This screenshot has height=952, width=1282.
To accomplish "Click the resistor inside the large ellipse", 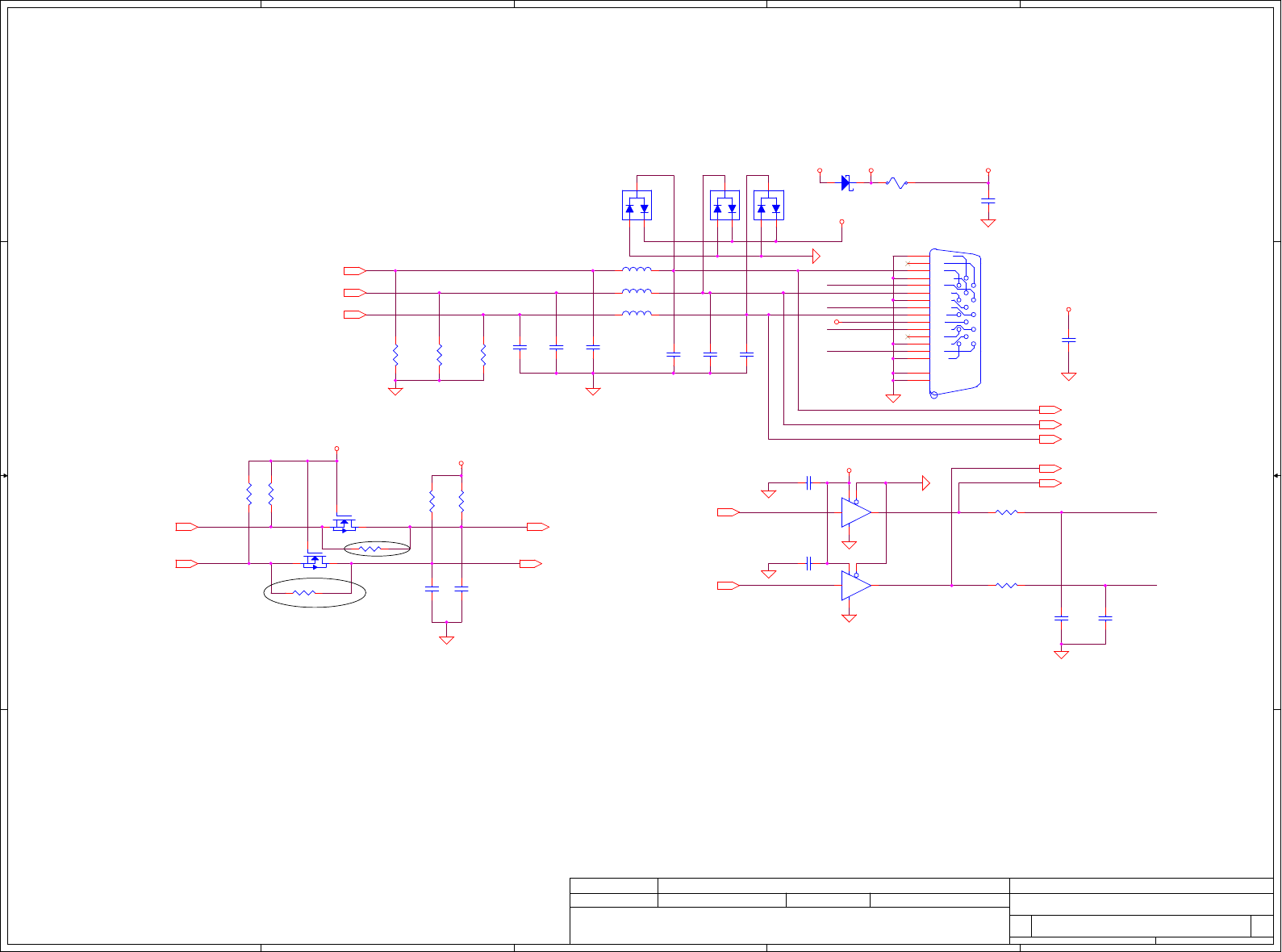I will click(304, 593).
